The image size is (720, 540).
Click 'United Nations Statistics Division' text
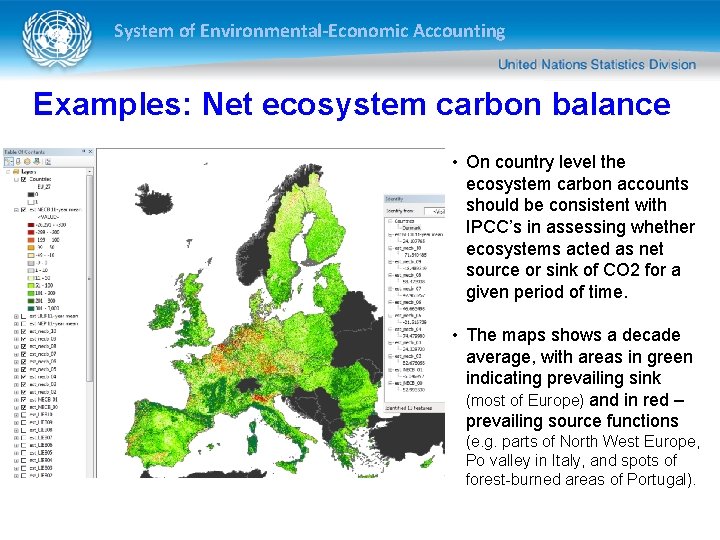[597, 64]
